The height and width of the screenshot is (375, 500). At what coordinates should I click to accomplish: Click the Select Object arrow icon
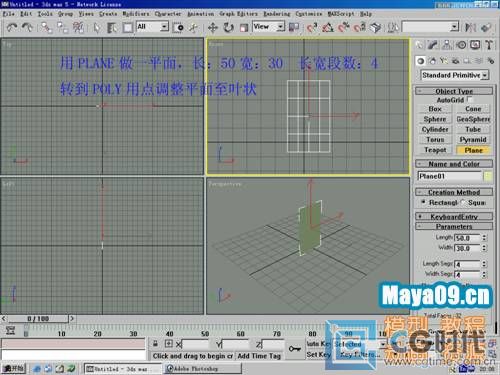[x=97, y=27]
